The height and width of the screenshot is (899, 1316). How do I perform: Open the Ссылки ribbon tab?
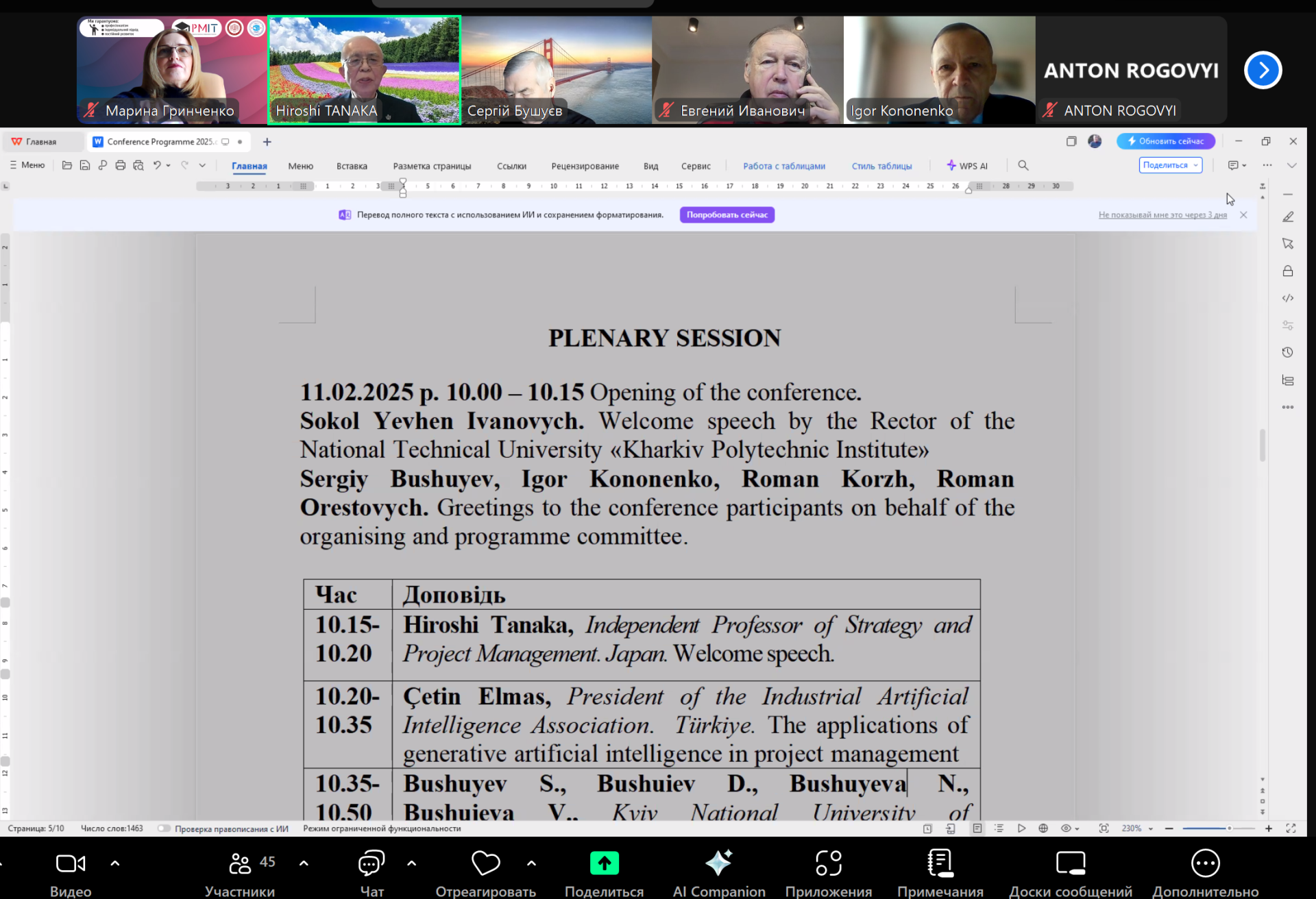tap(511, 166)
